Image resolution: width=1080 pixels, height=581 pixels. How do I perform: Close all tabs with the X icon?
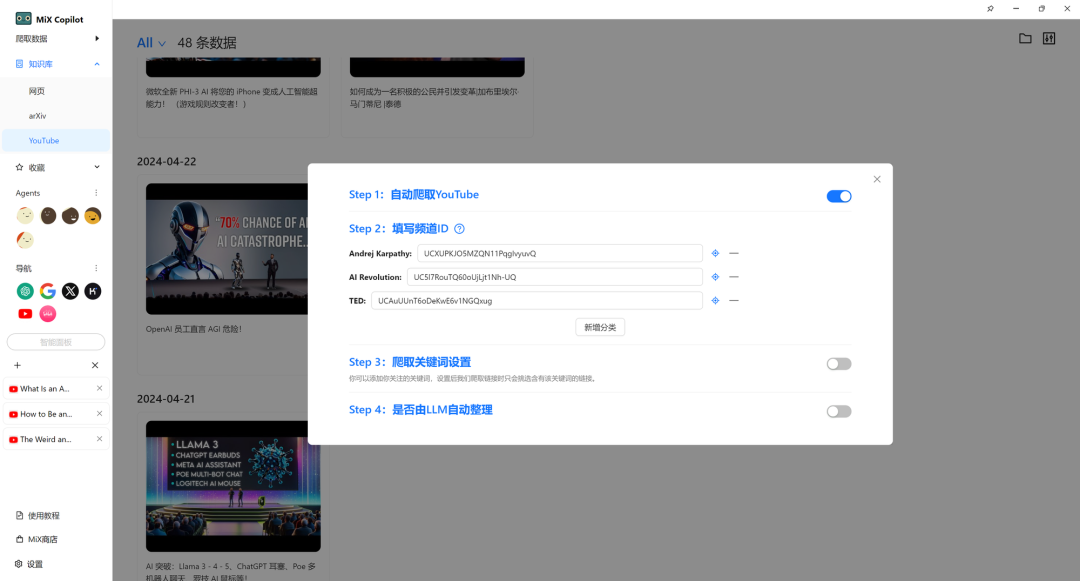[x=95, y=365]
